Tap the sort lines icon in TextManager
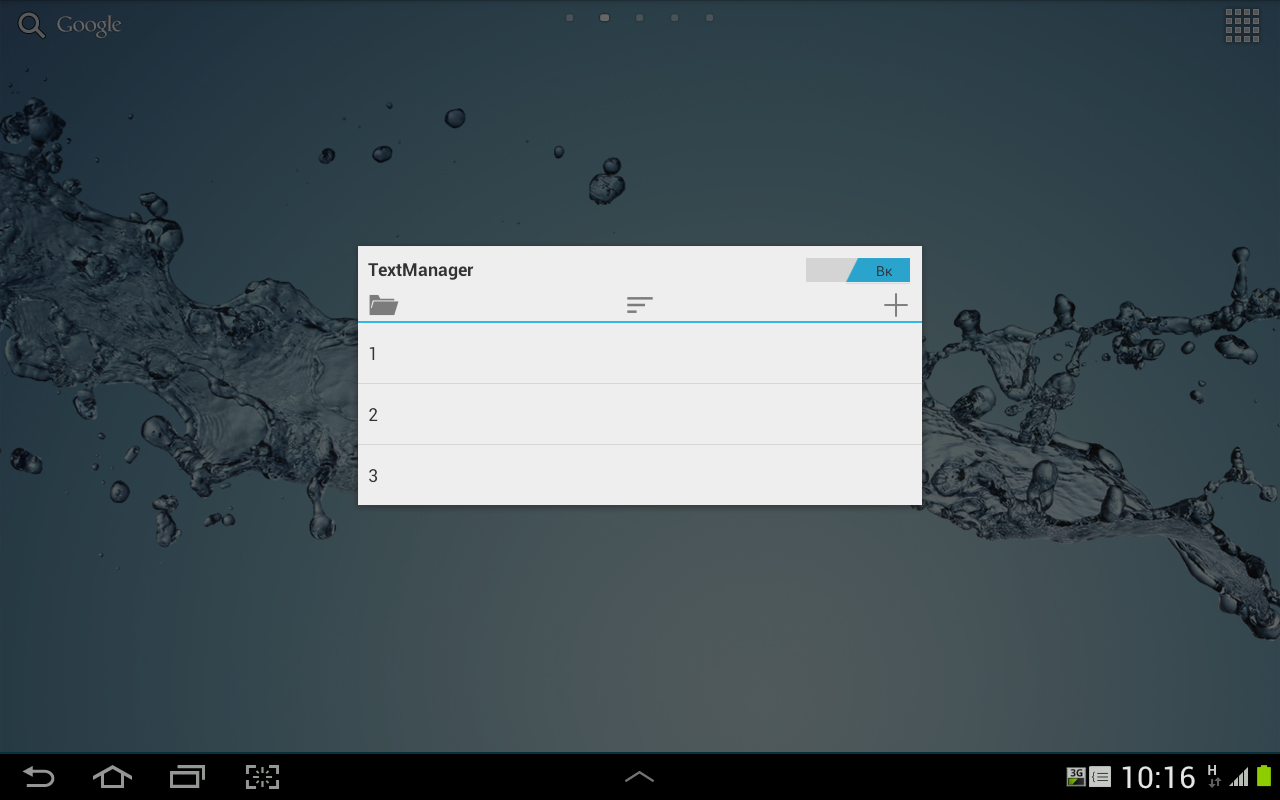Screen dimensions: 1280x800 click(x=640, y=305)
